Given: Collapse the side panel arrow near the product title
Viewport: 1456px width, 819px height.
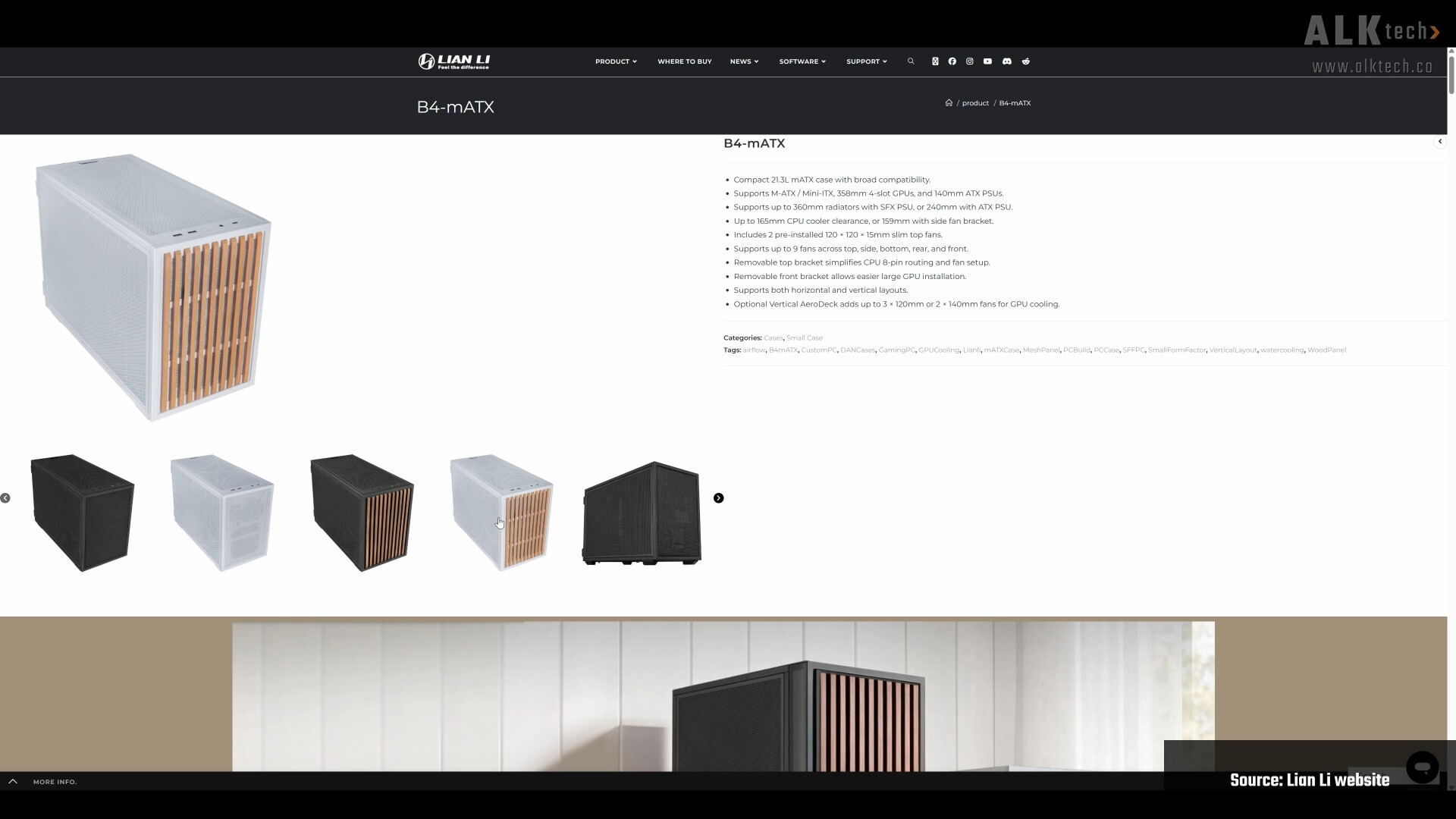Looking at the screenshot, I should pos(1440,142).
